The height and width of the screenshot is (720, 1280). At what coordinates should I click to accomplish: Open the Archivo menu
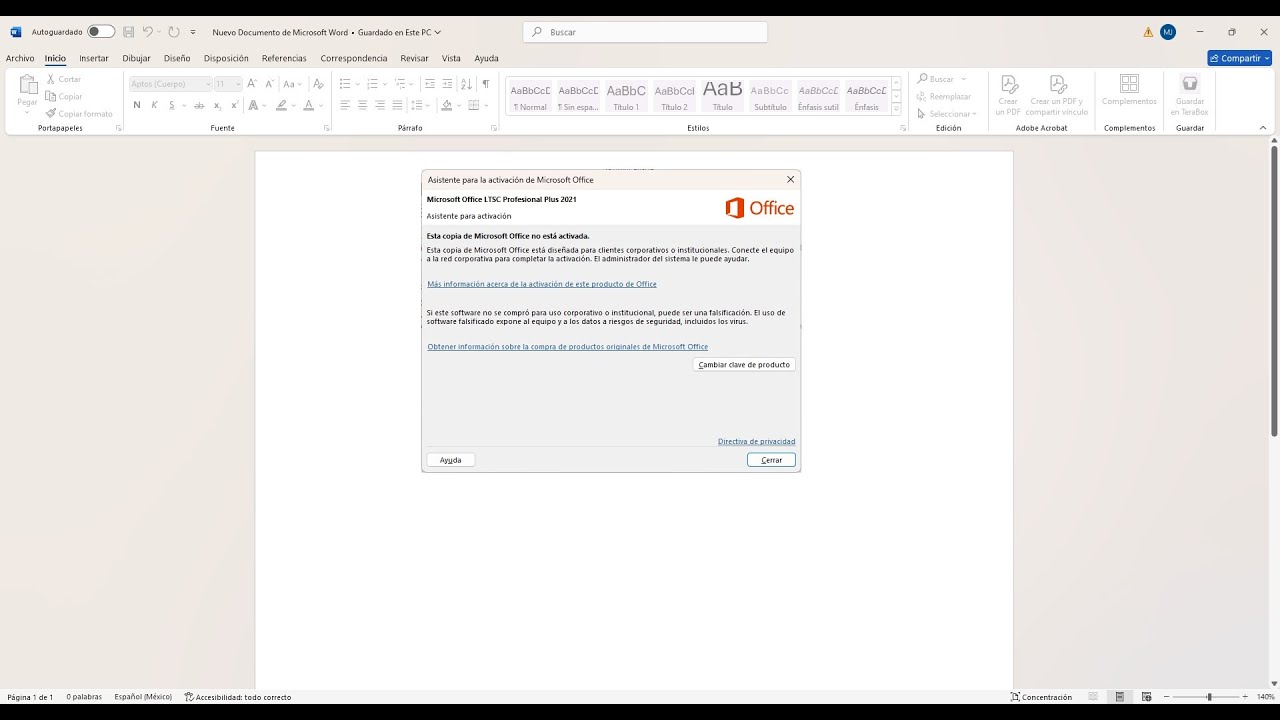click(x=20, y=58)
